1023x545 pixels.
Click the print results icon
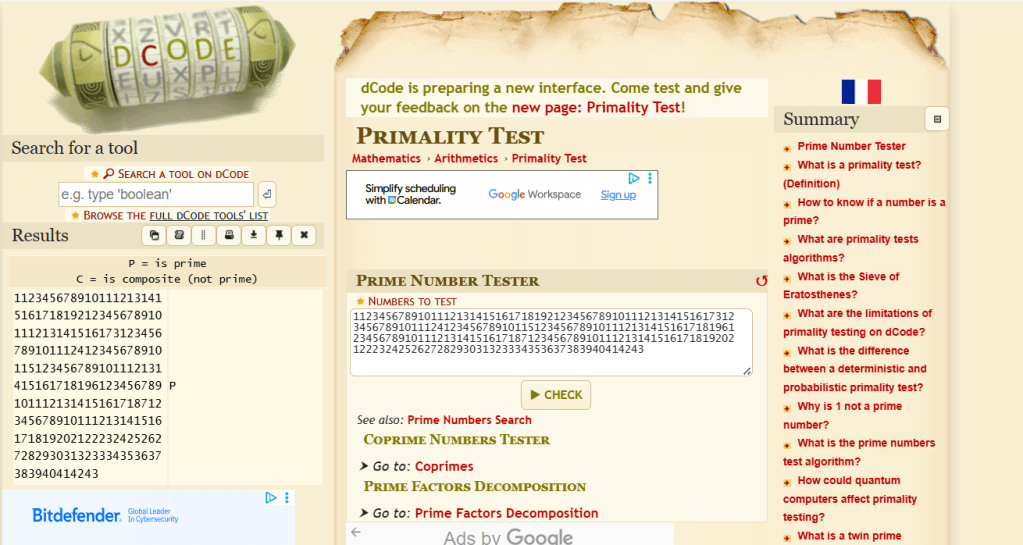pyautogui.click(x=229, y=235)
